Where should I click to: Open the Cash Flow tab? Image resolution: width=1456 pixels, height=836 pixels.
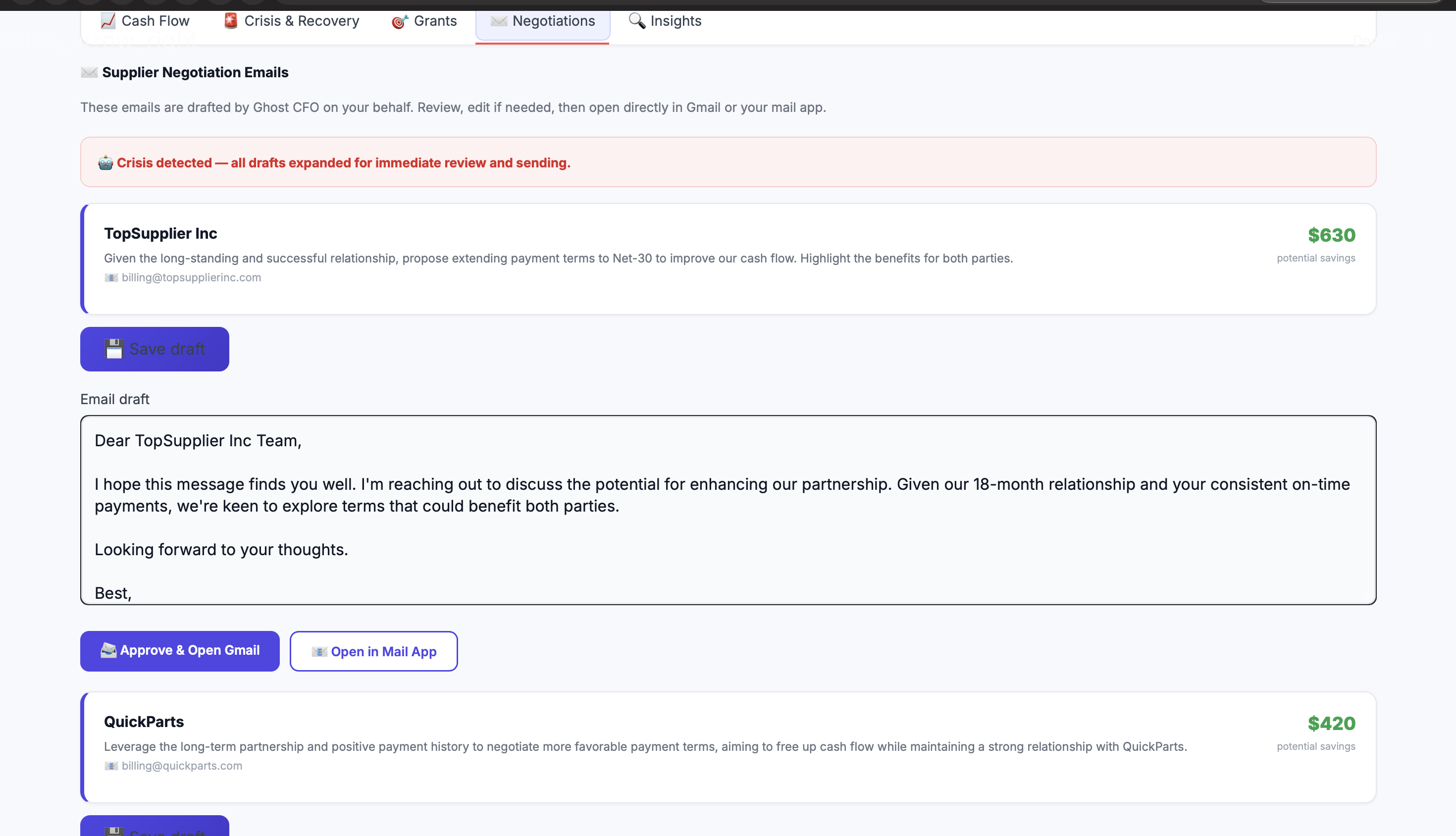pyautogui.click(x=155, y=21)
